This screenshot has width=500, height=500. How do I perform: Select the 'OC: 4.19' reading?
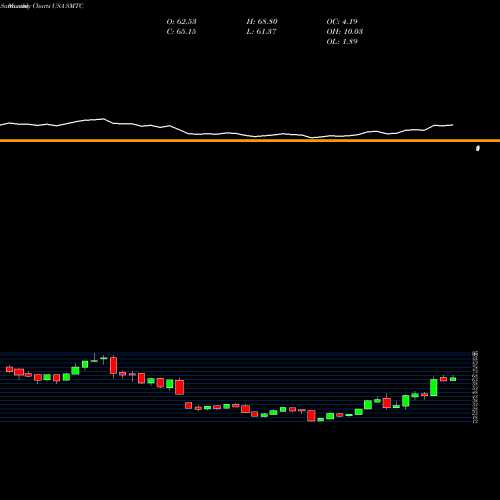(342, 22)
